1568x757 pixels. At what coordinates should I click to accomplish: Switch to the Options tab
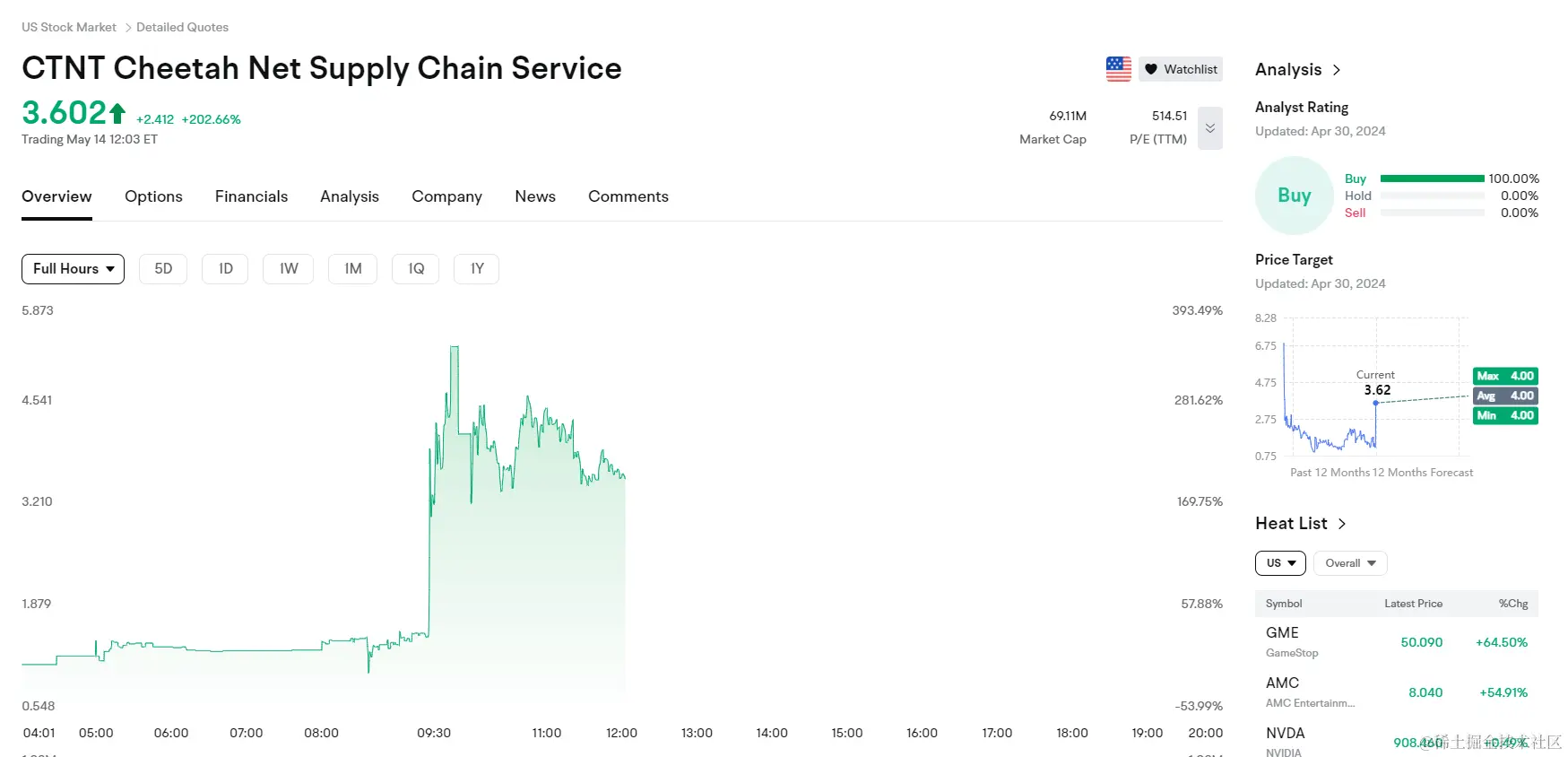click(153, 196)
